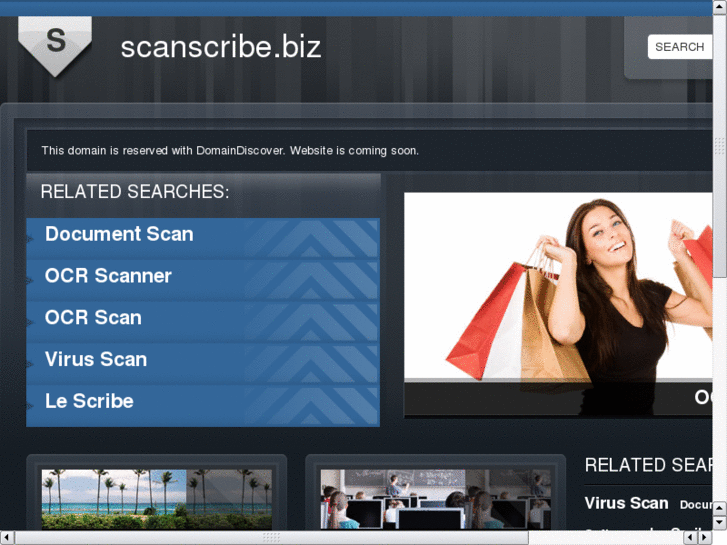This screenshot has width=727, height=545.
Task: Click the vertical scrollbar up arrow
Action: [720, 6]
